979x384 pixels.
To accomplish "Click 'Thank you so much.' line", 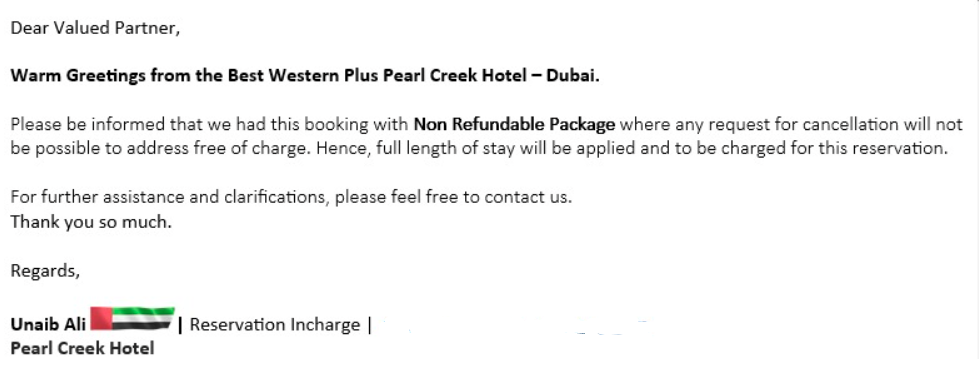I will point(91,222).
